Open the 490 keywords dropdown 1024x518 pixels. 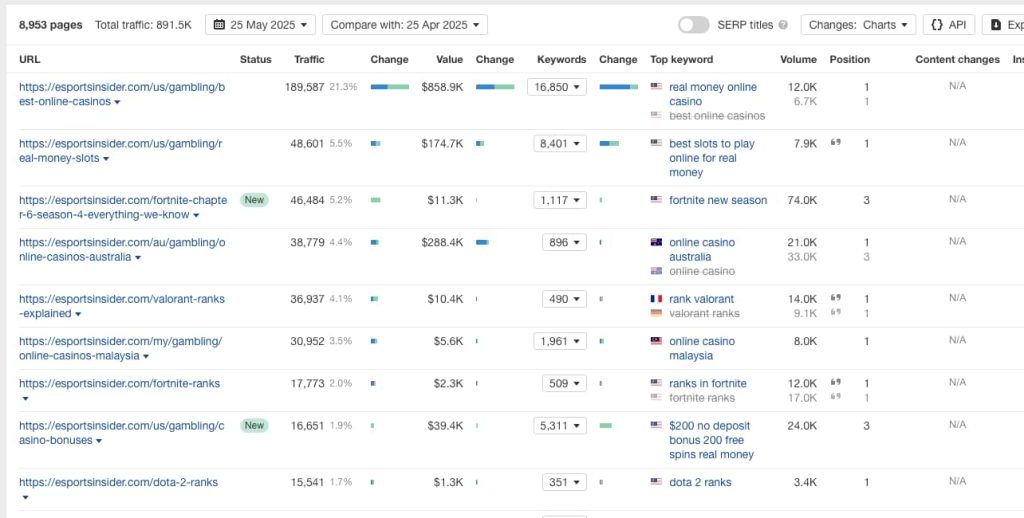pyautogui.click(x=564, y=299)
